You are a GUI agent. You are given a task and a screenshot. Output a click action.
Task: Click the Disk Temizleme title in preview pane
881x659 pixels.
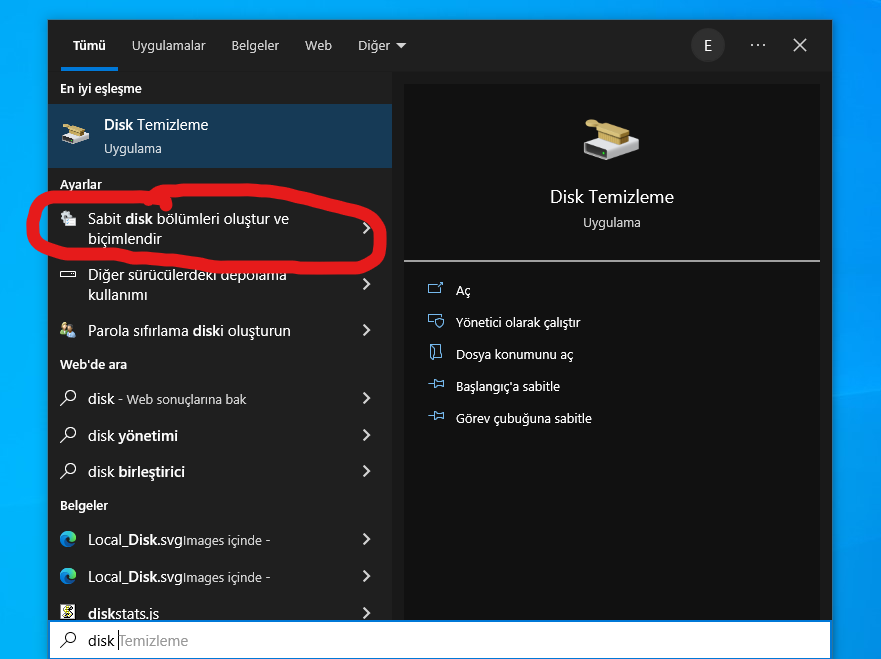tap(611, 197)
